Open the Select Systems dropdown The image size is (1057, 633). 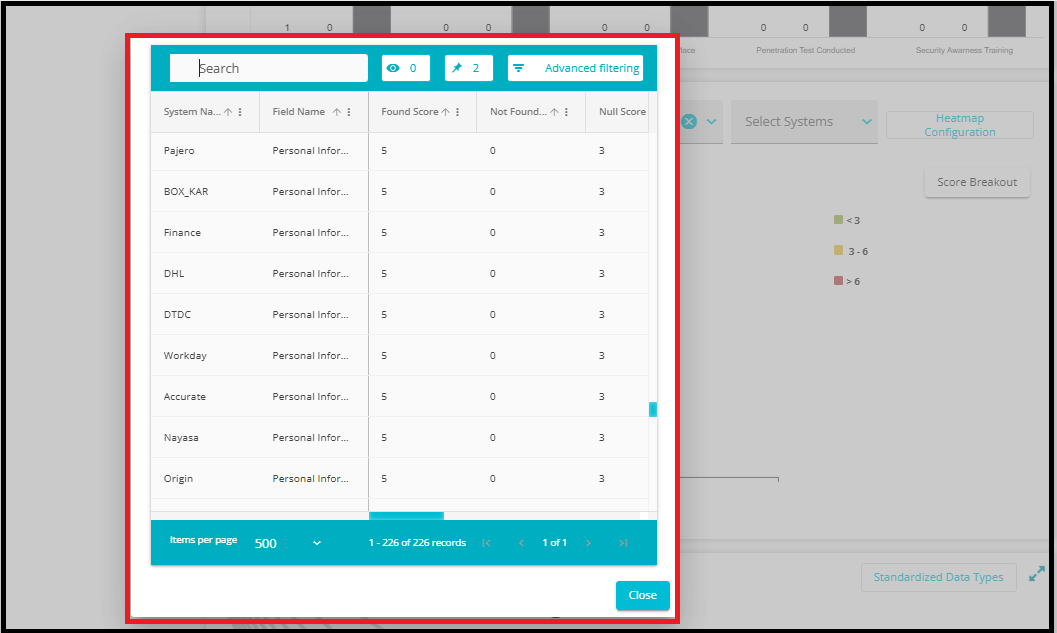(804, 122)
